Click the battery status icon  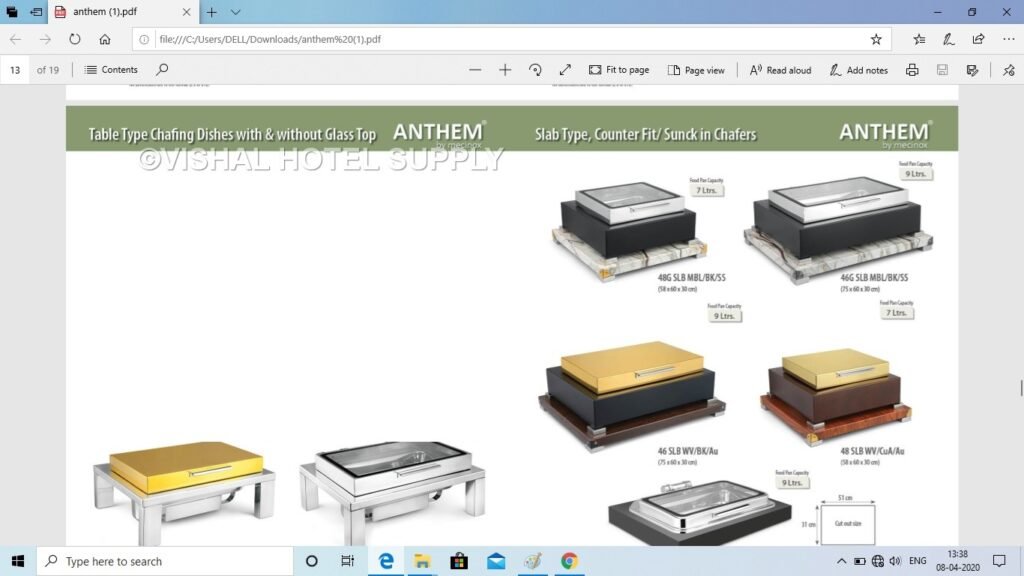859,561
